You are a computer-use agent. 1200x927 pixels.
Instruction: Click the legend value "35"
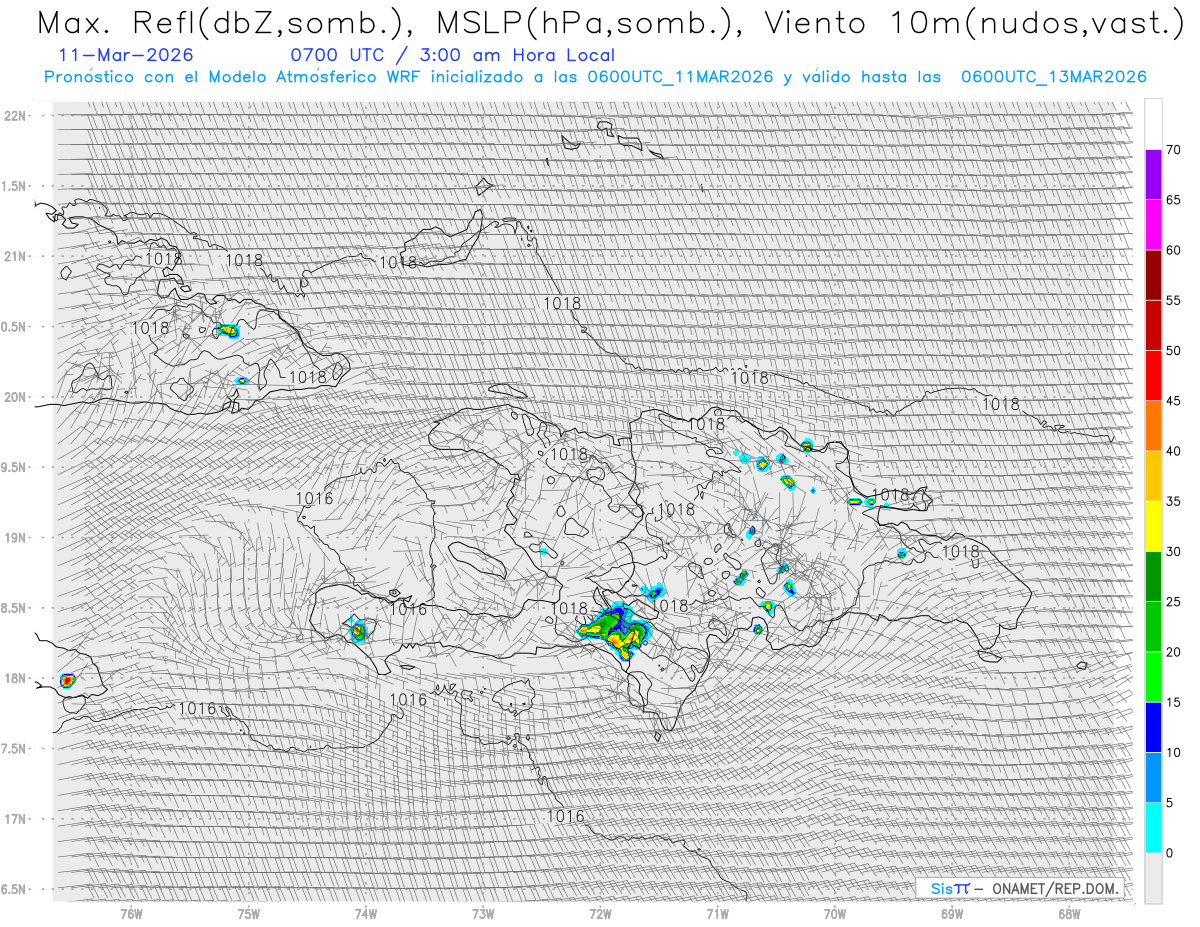pyautogui.click(x=1173, y=501)
